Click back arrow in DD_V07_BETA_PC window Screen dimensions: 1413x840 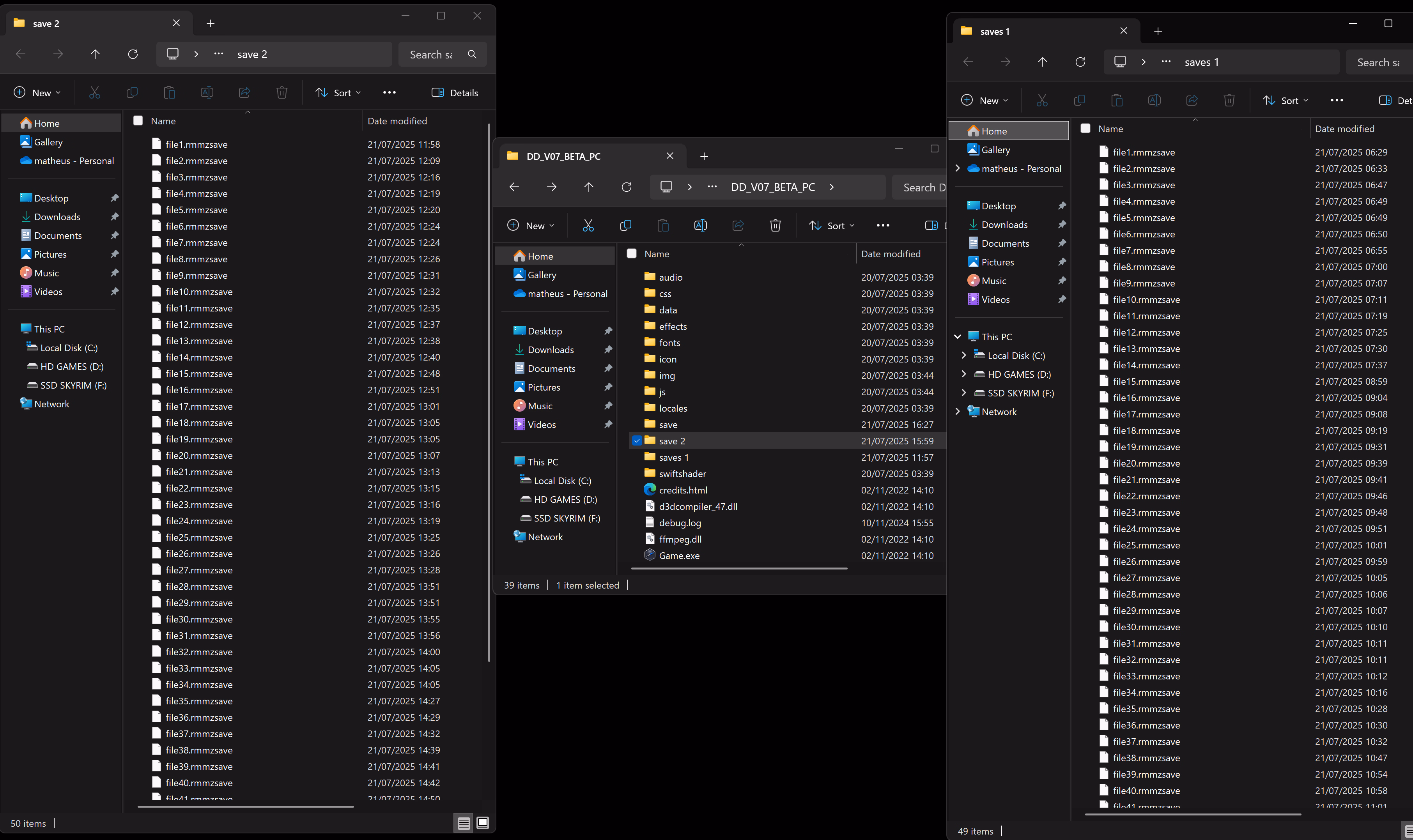(514, 187)
